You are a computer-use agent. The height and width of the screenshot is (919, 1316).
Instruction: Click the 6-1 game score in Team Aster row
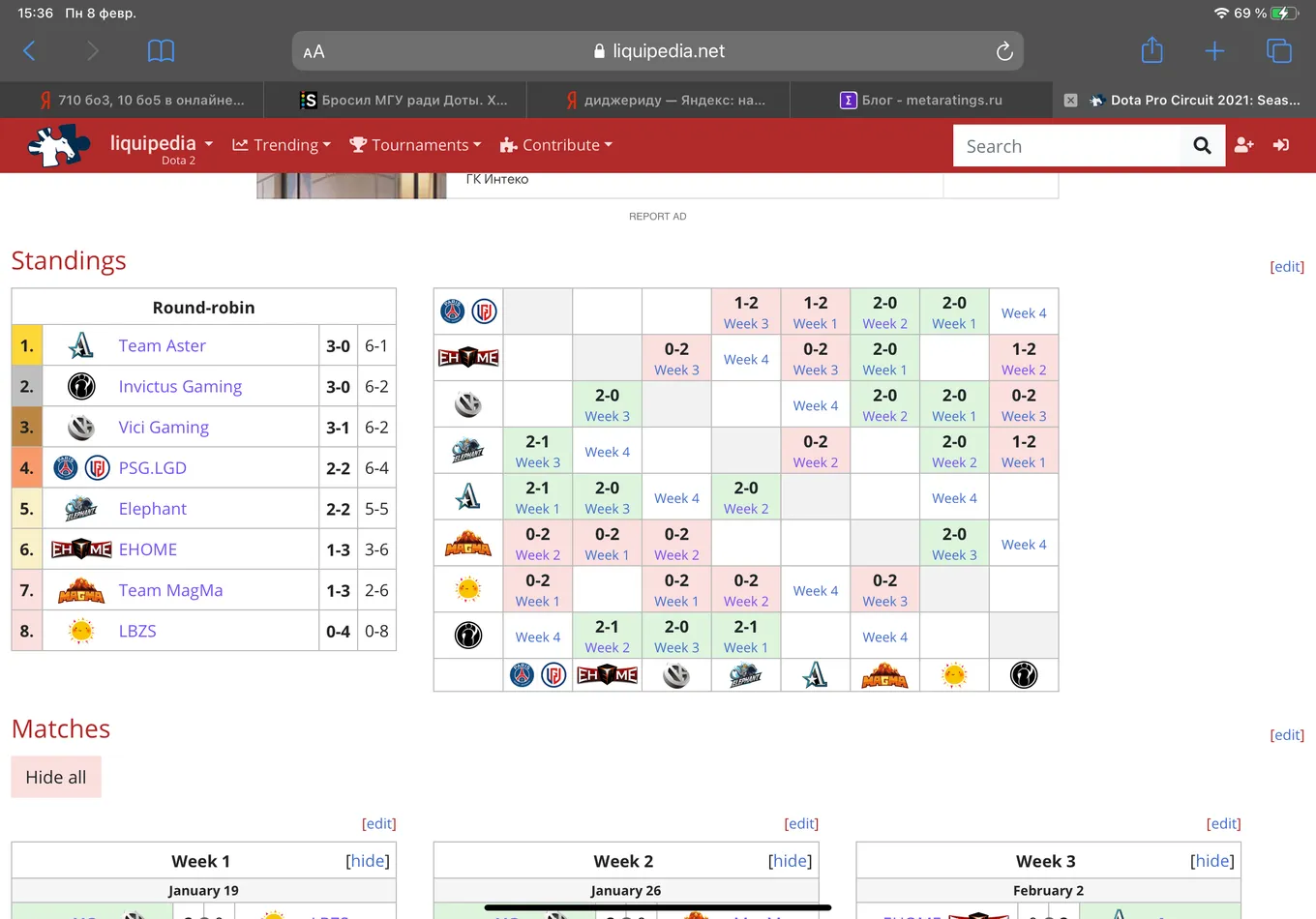(x=376, y=345)
